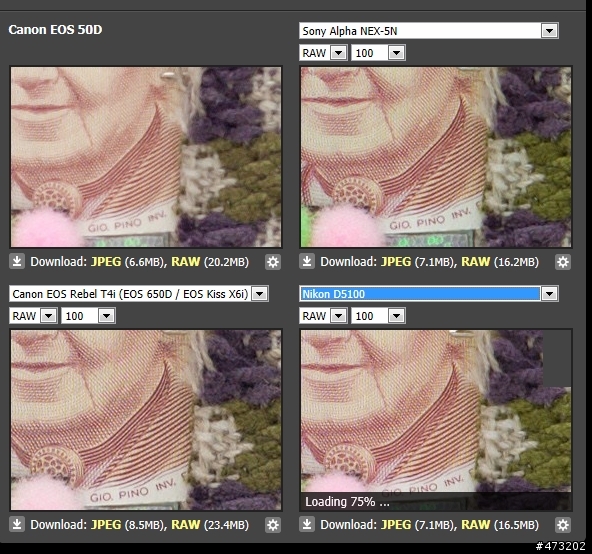Click the Canon Rebel T4i comparison image

click(146, 420)
